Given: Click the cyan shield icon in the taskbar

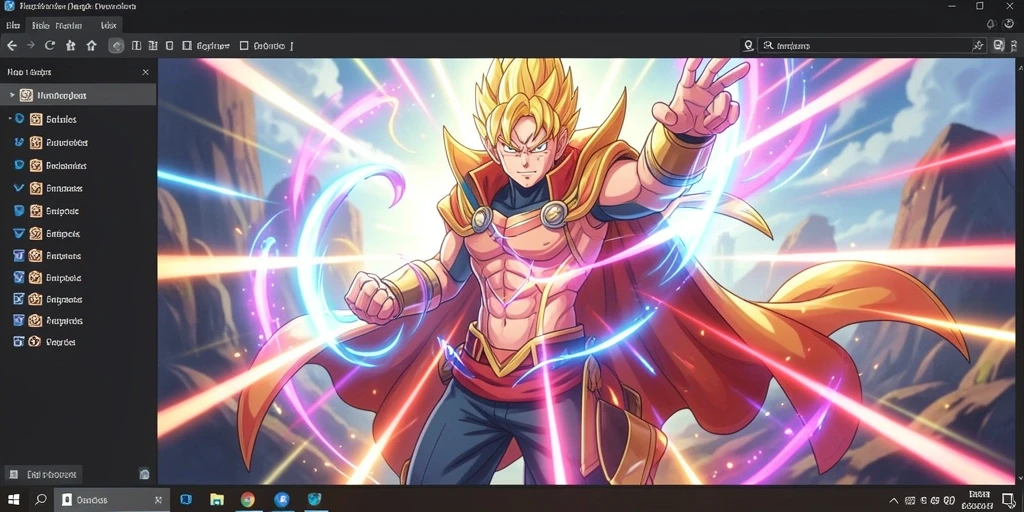Looking at the screenshot, I should click(x=315, y=500).
